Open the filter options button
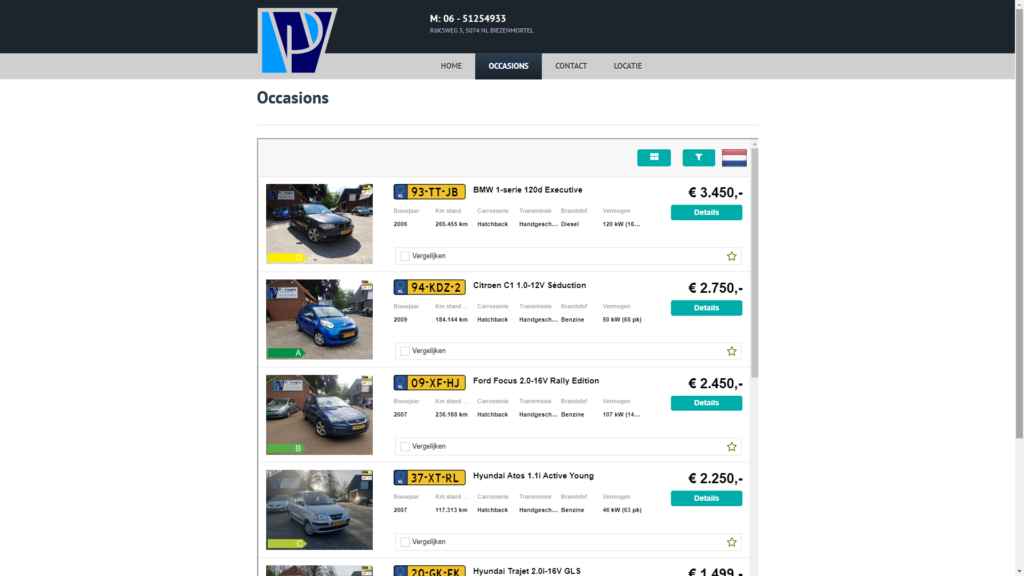This screenshot has height=576, width=1024. [x=698, y=157]
